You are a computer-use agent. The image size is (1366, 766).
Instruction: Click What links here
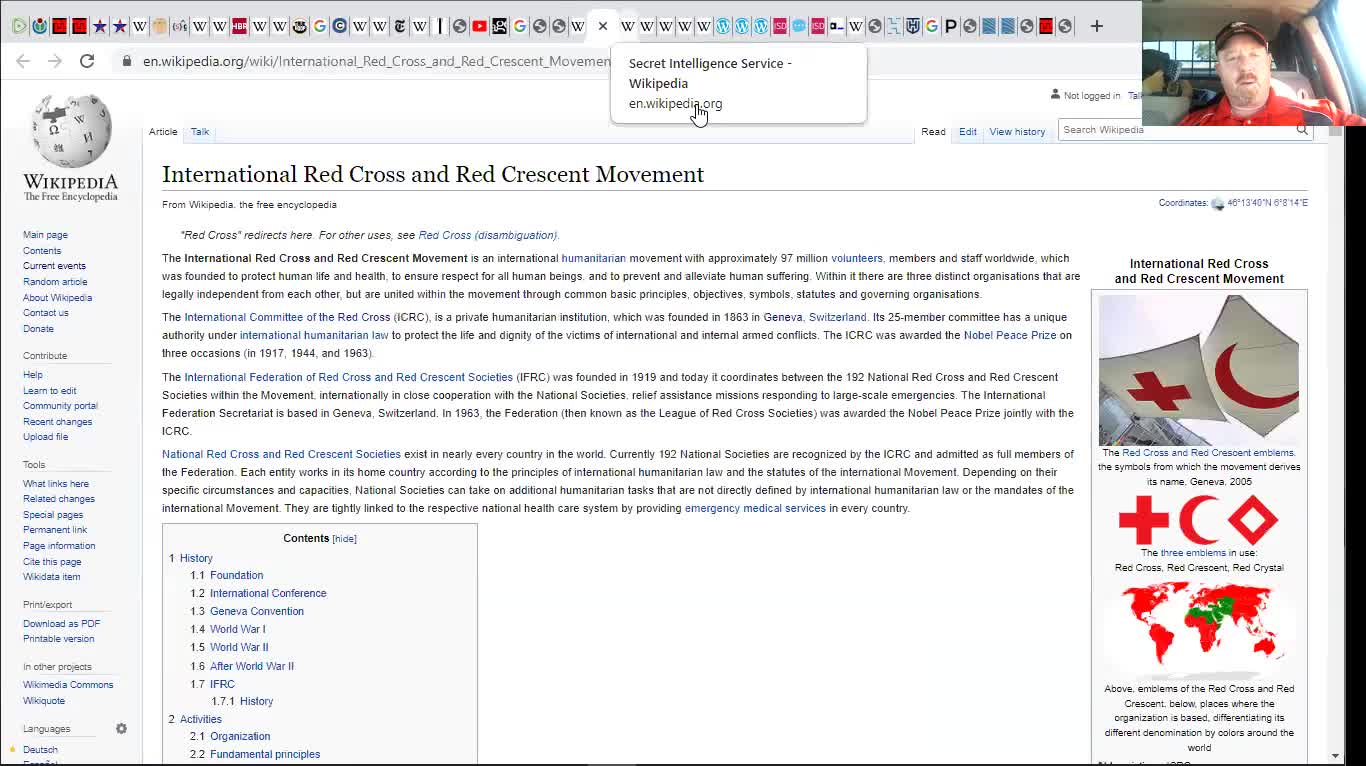56,484
